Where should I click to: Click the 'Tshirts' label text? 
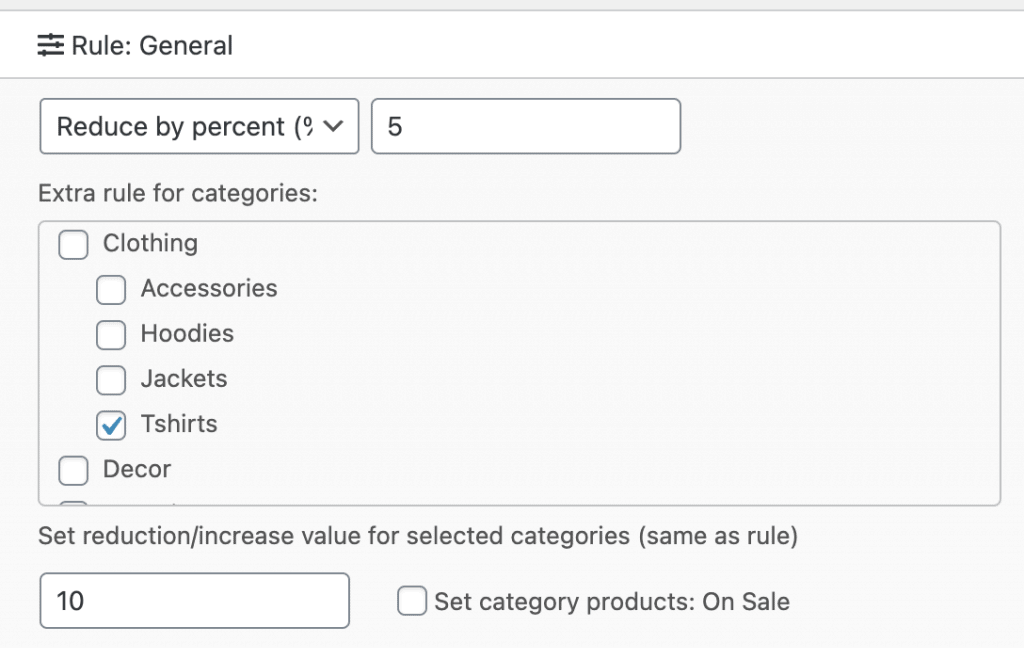point(179,424)
